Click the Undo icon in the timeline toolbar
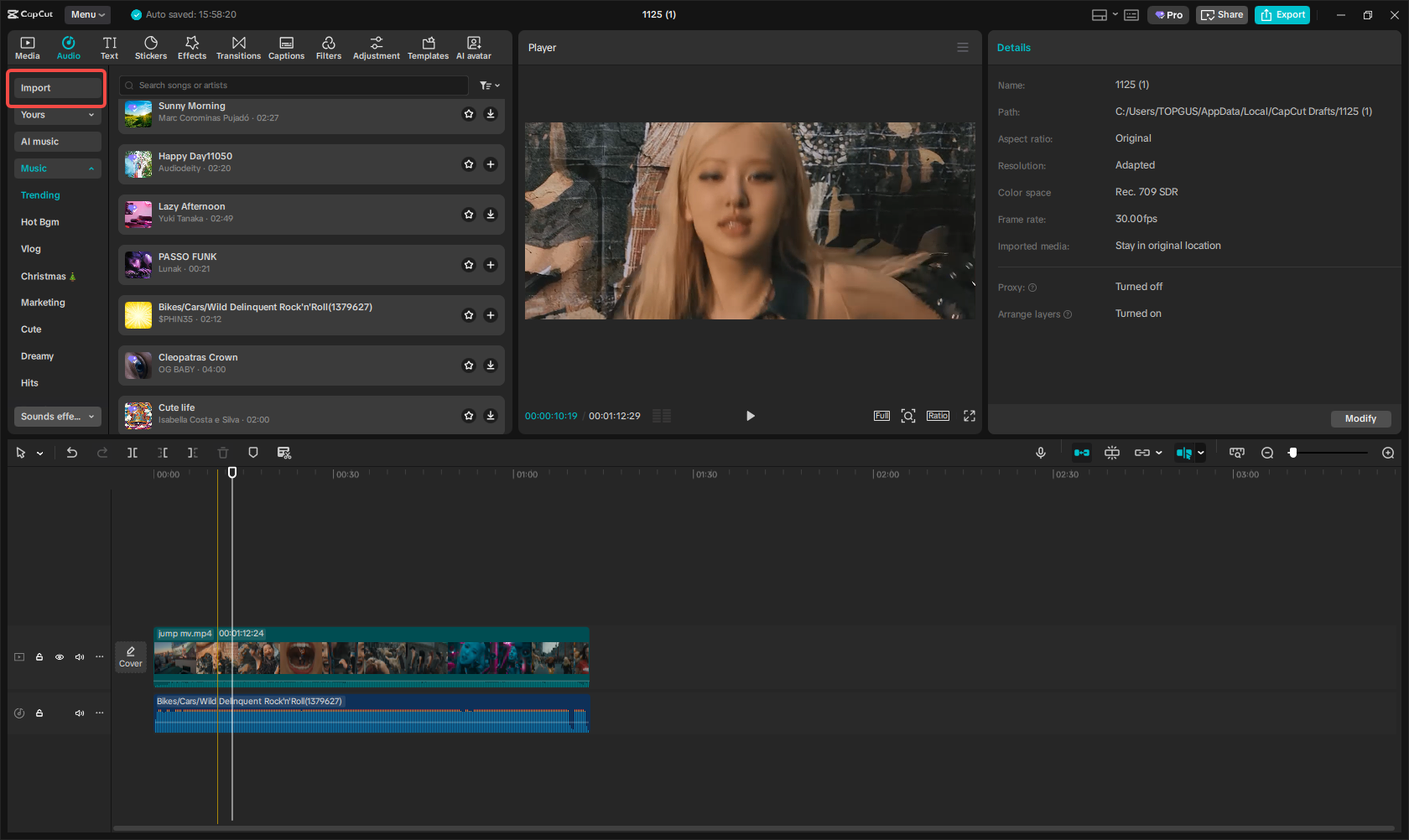1409x840 pixels. click(72, 453)
